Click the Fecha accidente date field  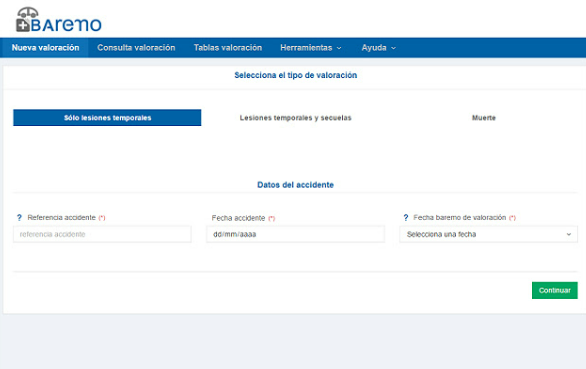pos(295,234)
